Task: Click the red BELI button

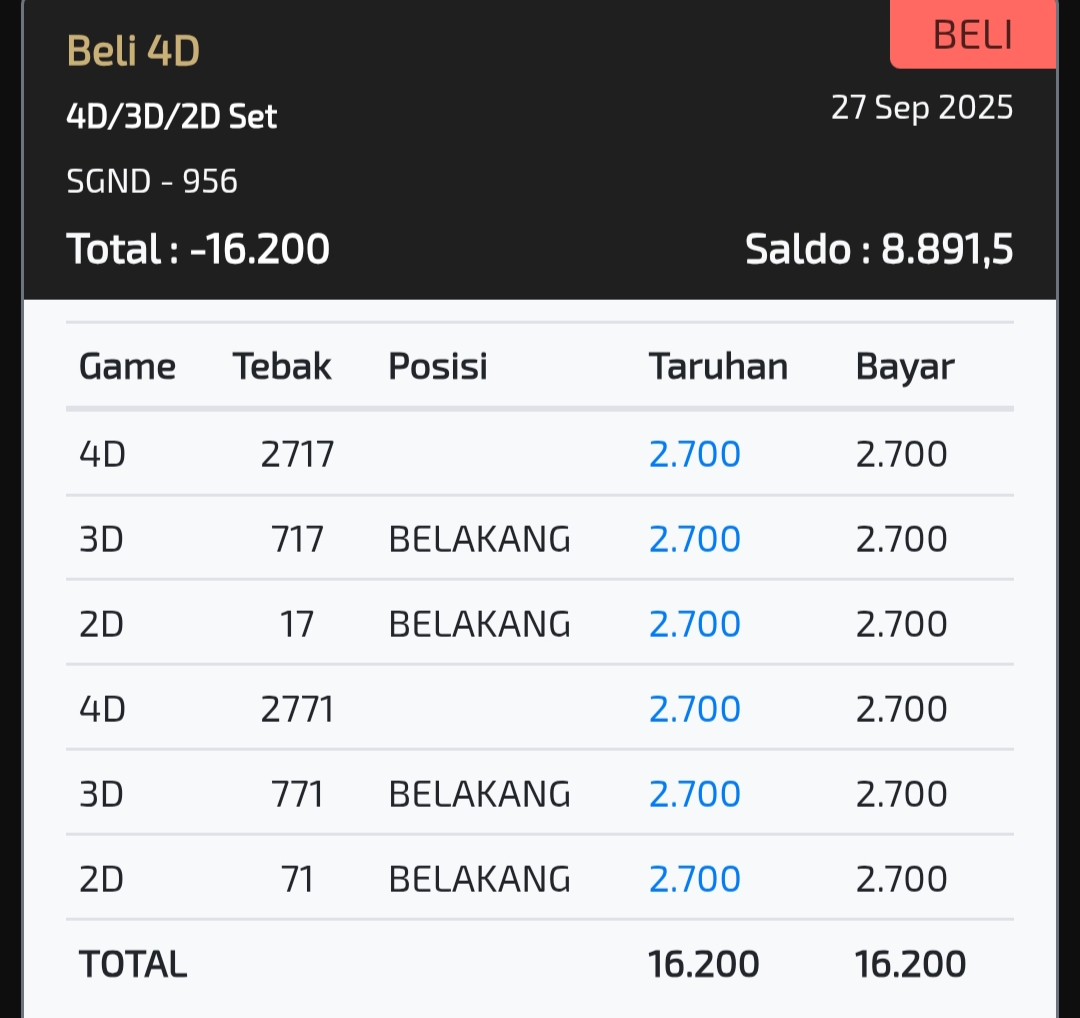Action: [x=972, y=35]
